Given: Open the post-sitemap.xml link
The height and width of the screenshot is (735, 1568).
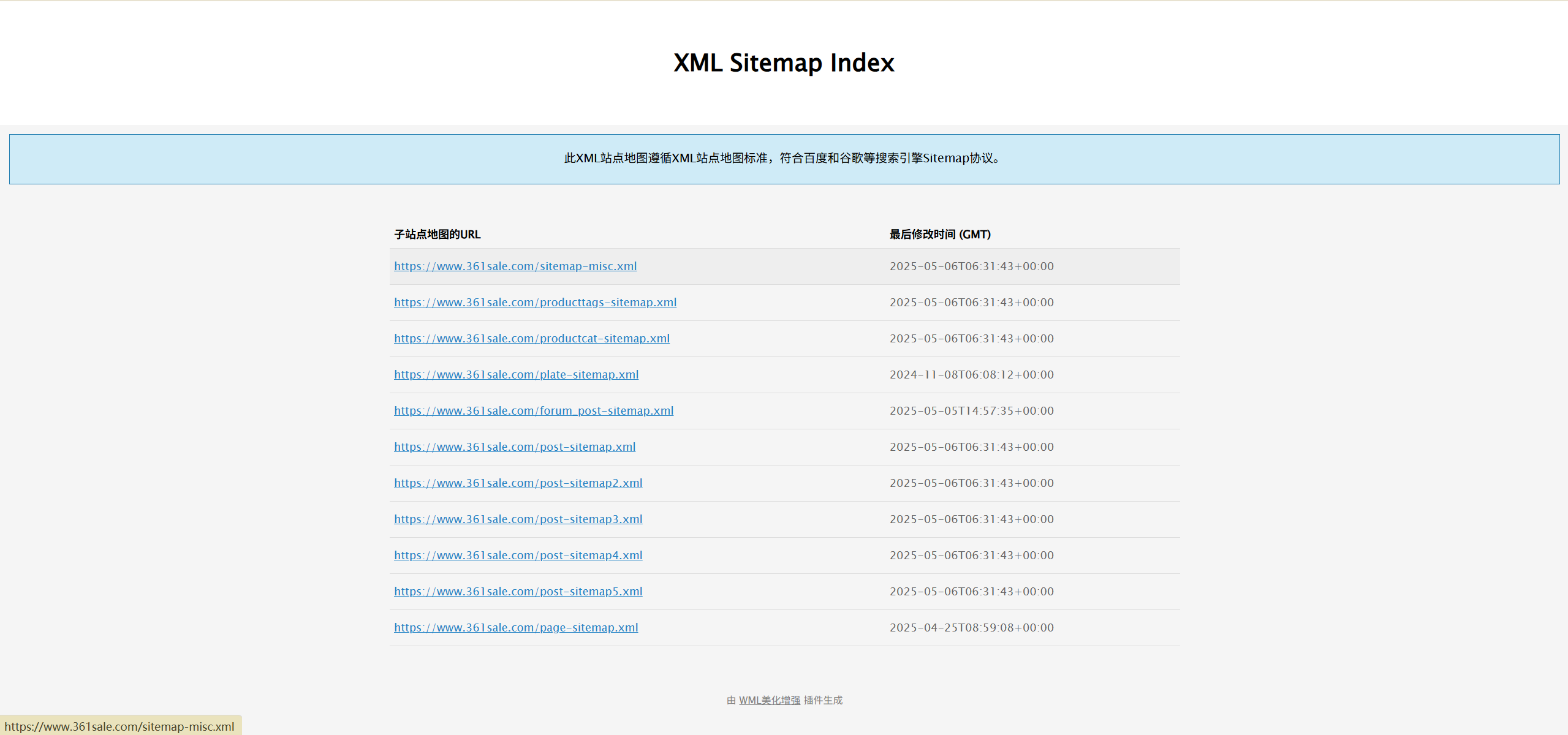Looking at the screenshot, I should [x=515, y=447].
